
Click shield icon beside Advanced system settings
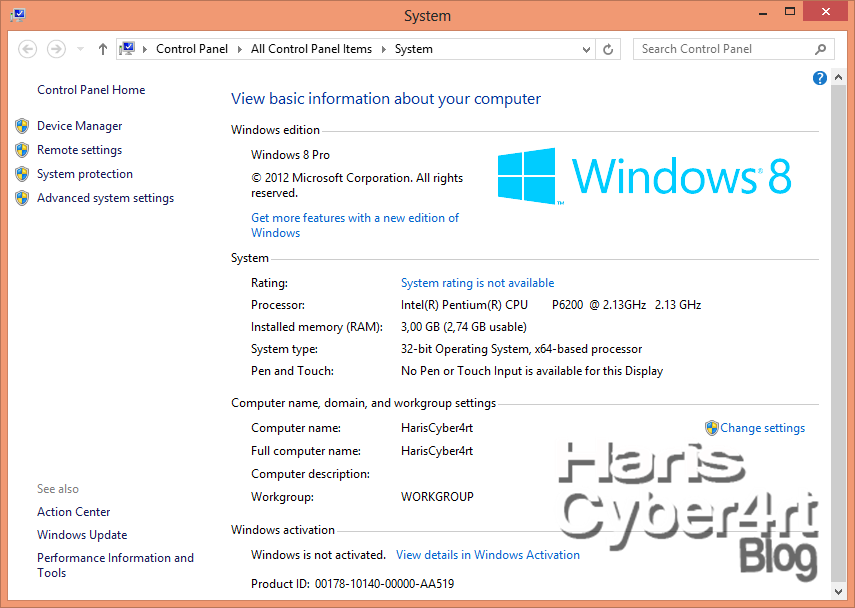(x=22, y=198)
